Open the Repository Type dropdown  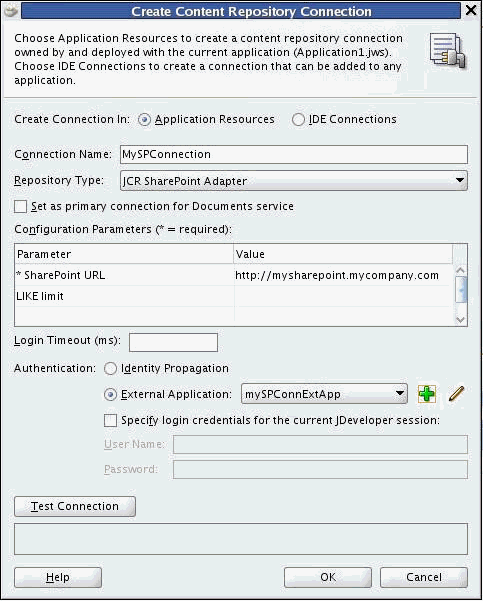[x=294, y=181]
